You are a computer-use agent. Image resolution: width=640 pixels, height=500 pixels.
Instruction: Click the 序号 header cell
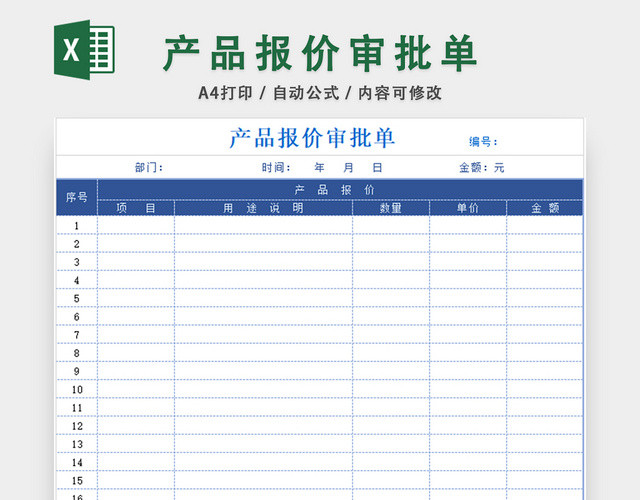coord(77,197)
